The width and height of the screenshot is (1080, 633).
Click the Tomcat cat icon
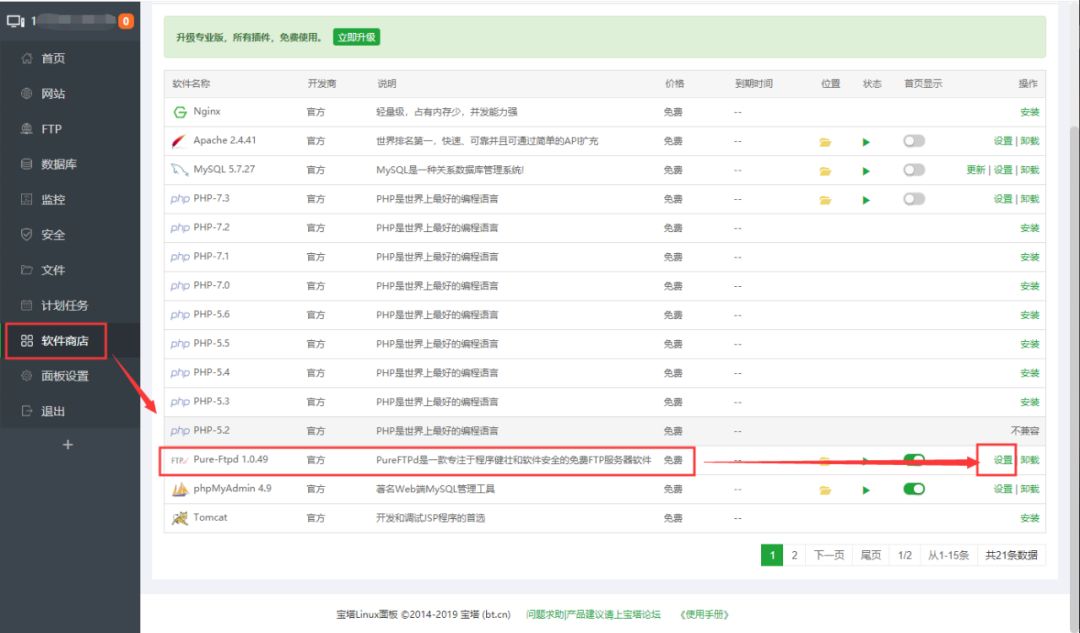(180, 518)
